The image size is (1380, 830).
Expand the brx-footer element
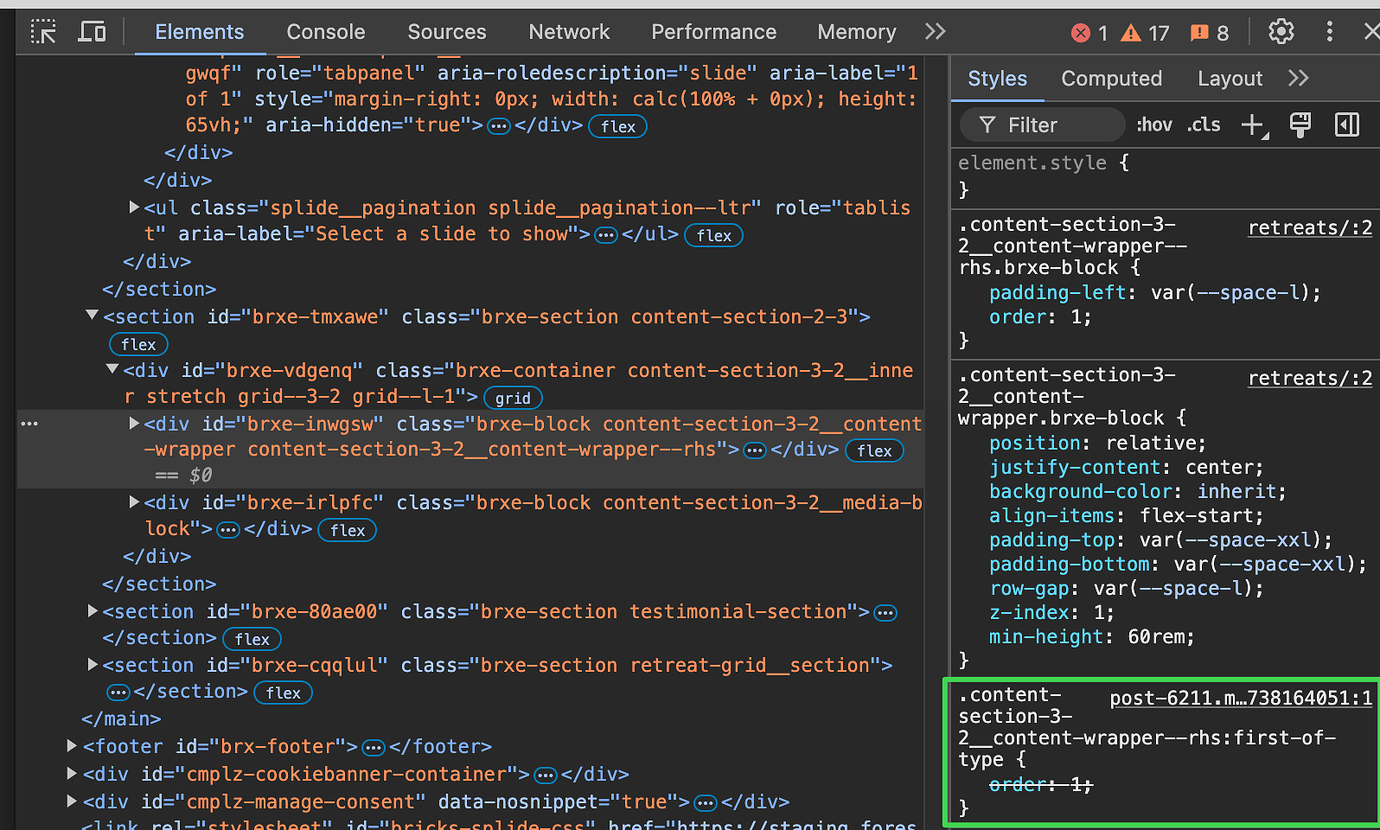70,745
